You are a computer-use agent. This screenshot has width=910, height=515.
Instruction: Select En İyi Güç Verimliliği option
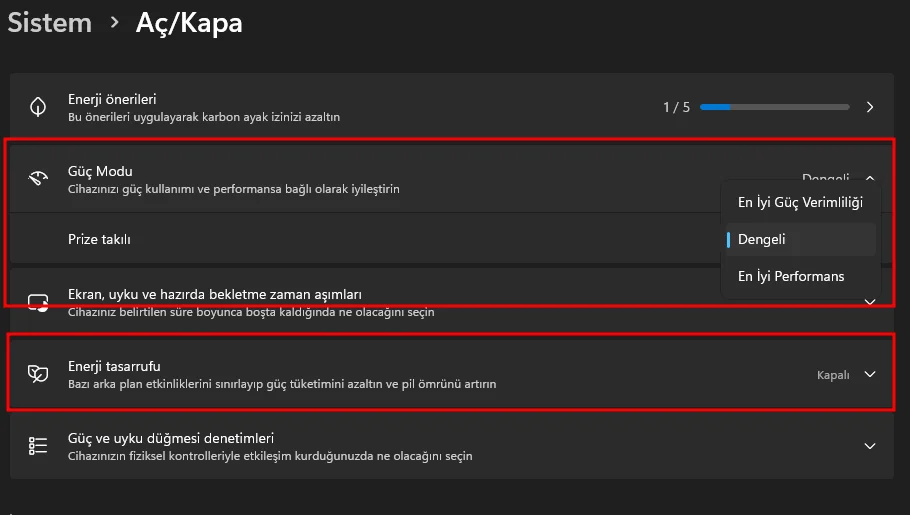(x=800, y=202)
